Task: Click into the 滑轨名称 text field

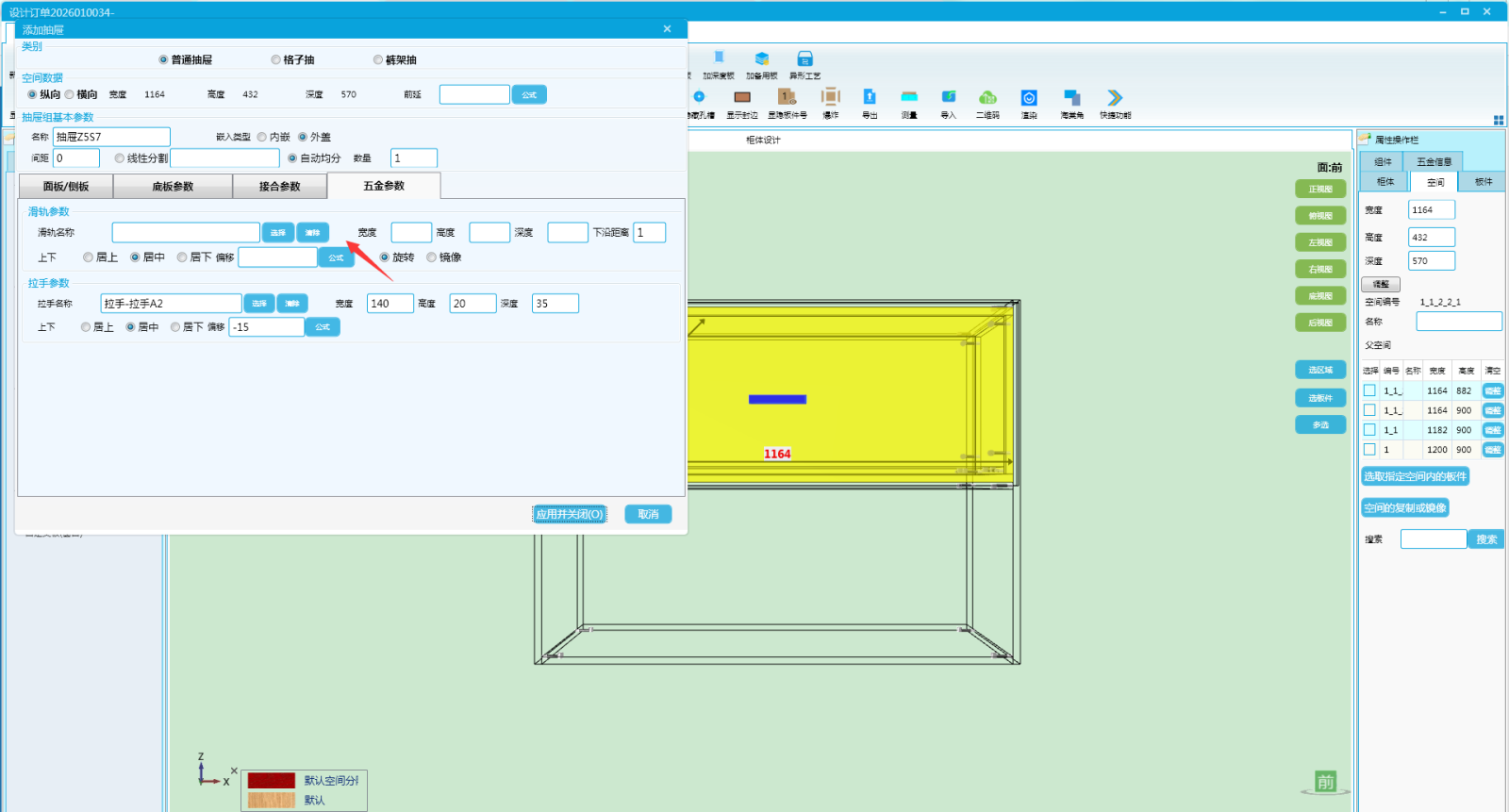Action: point(186,233)
